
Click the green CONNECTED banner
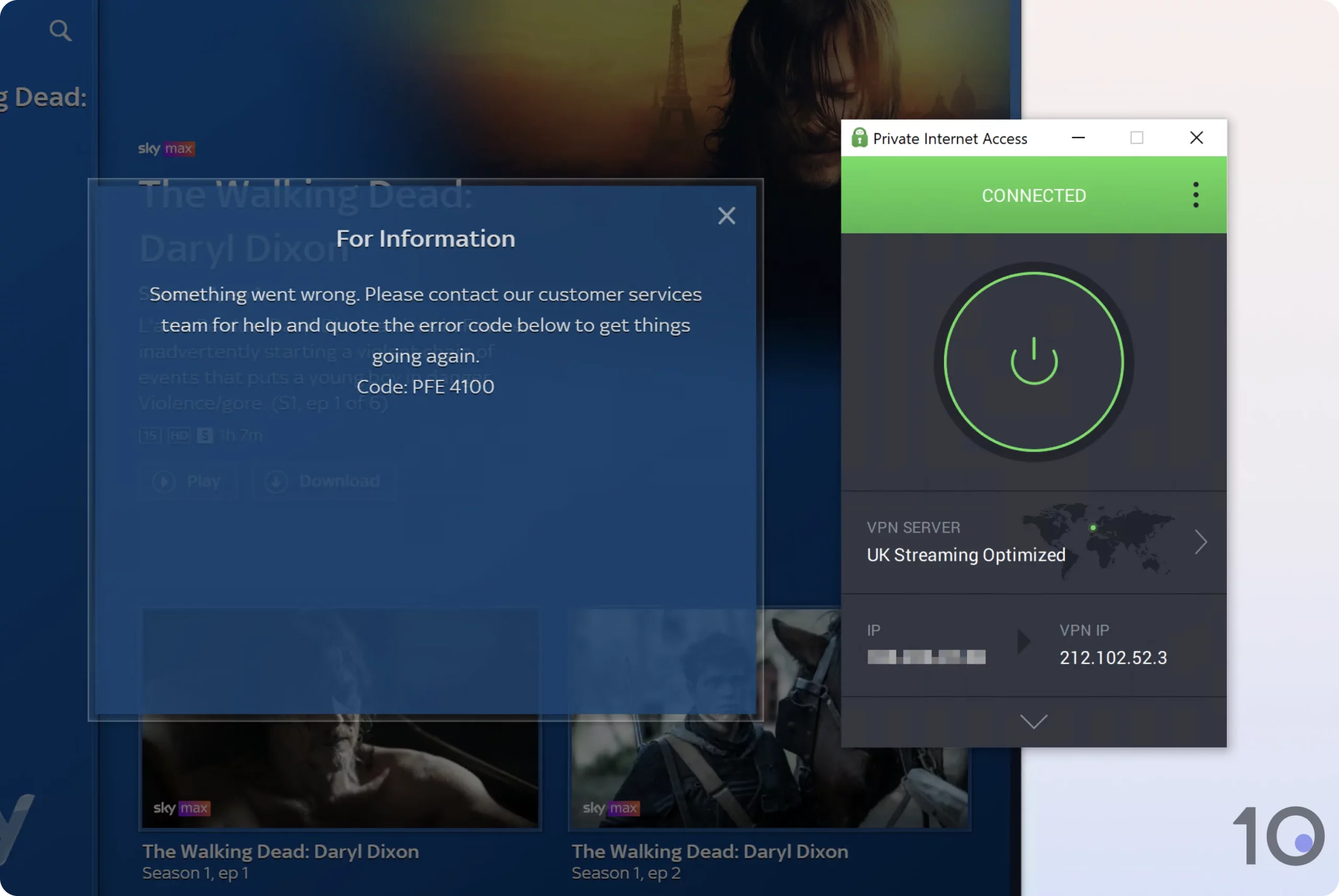1034,196
